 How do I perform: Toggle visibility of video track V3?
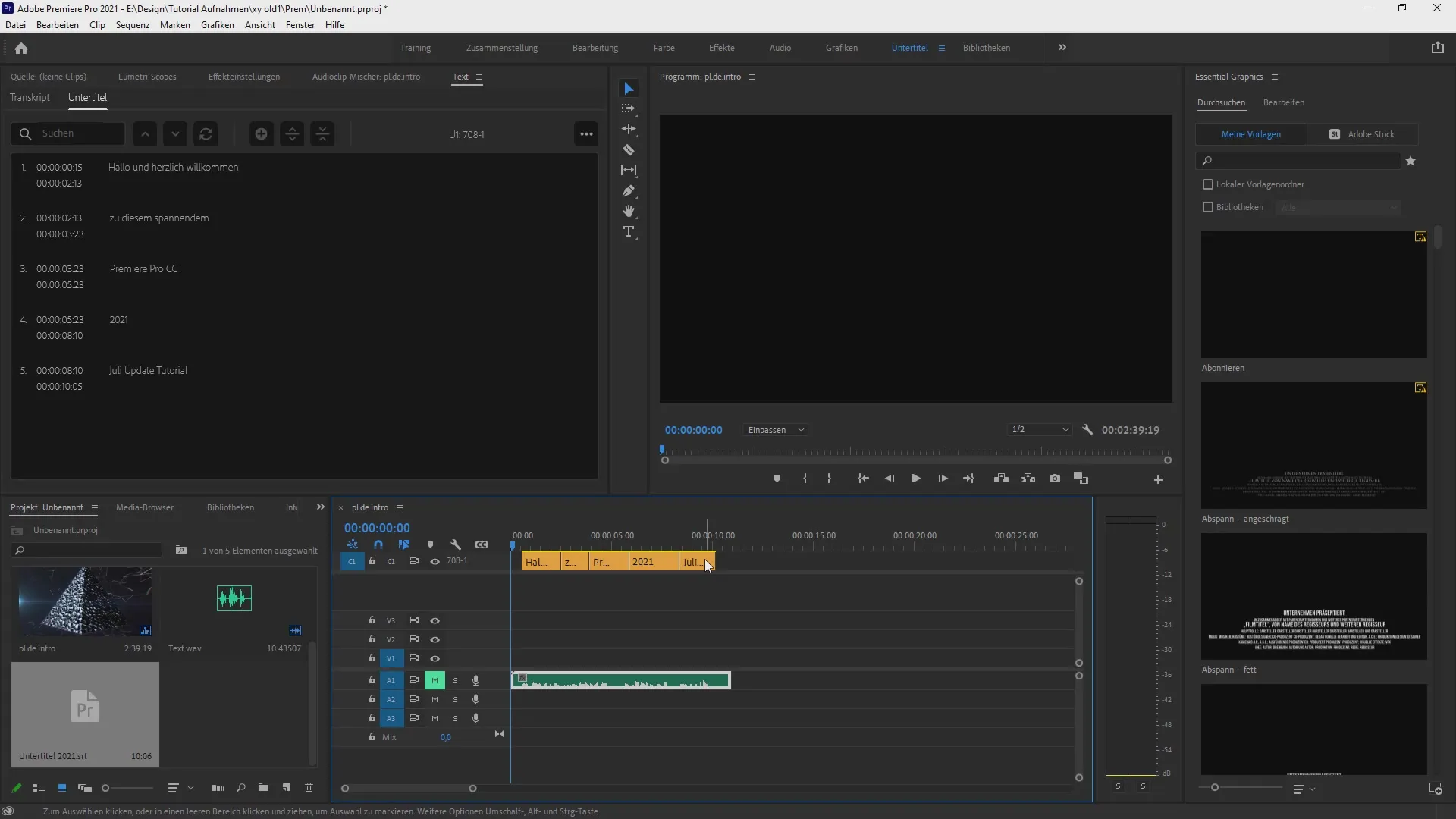pos(435,620)
